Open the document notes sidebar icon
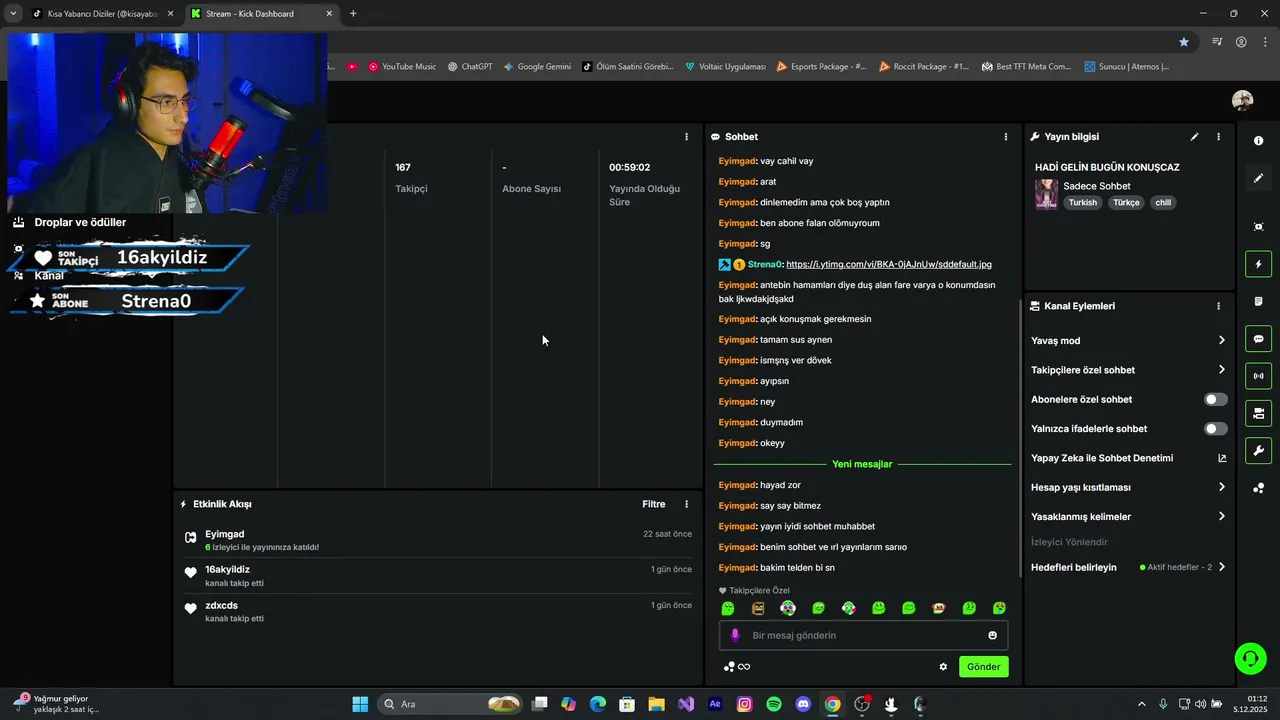 [1258, 302]
